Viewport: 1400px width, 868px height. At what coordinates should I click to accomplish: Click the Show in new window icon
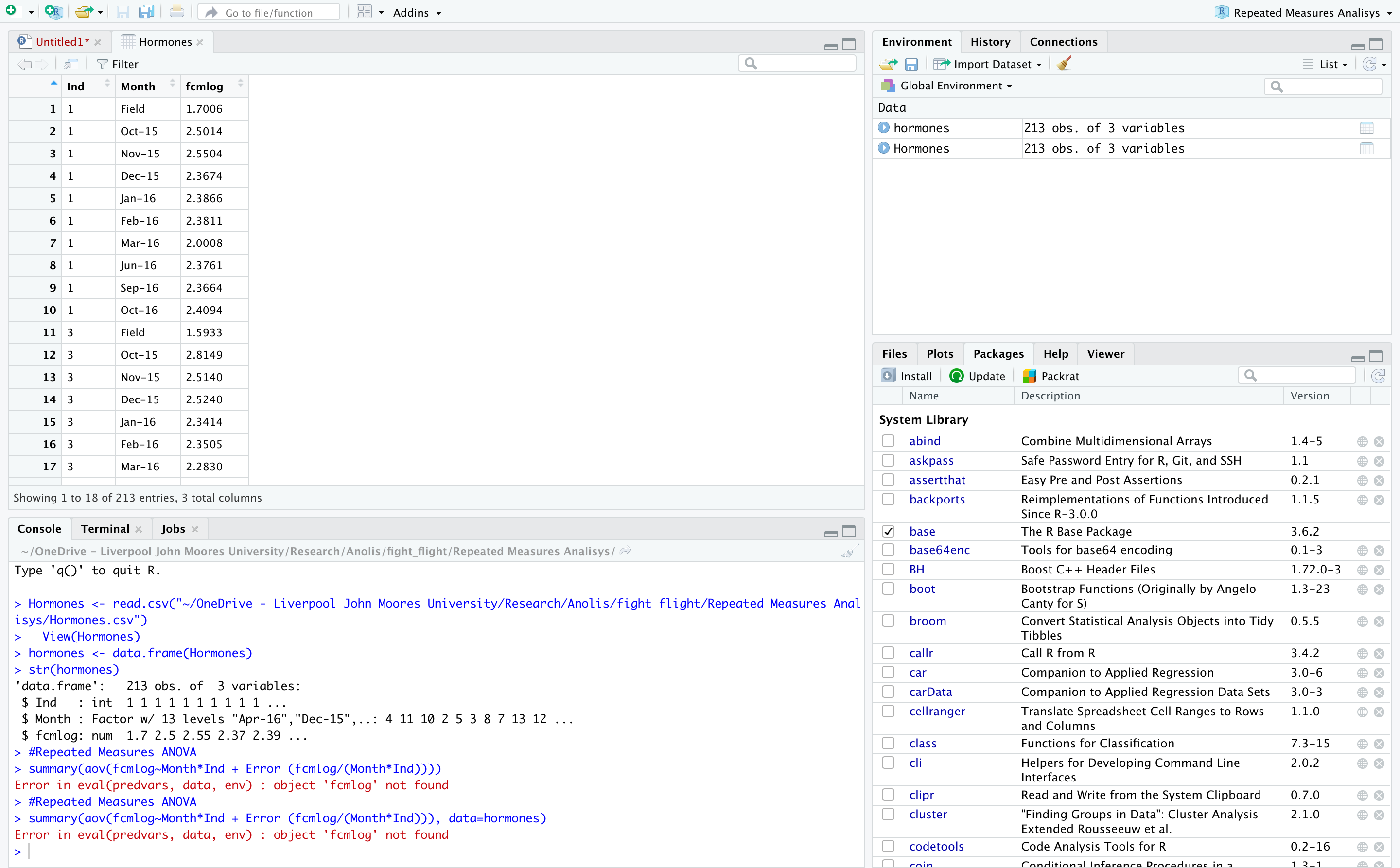point(70,64)
